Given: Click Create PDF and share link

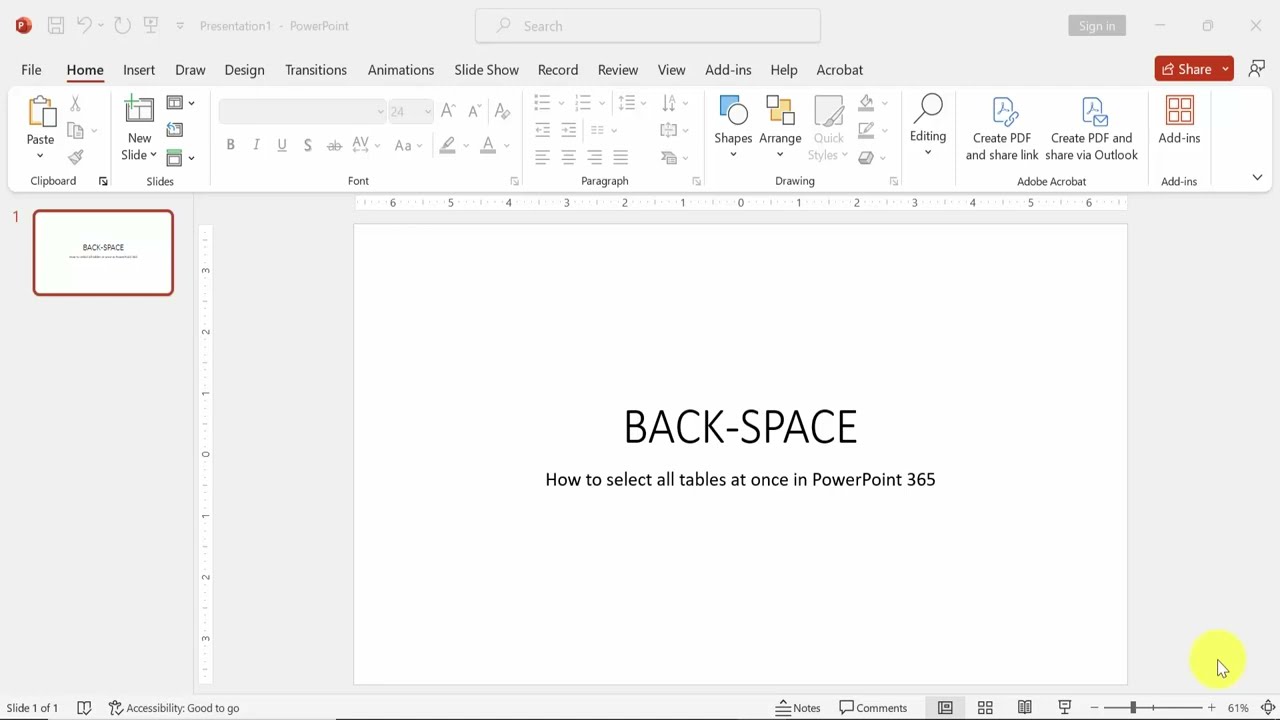Looking at the screenshot, I should (x=1002, y=129).
